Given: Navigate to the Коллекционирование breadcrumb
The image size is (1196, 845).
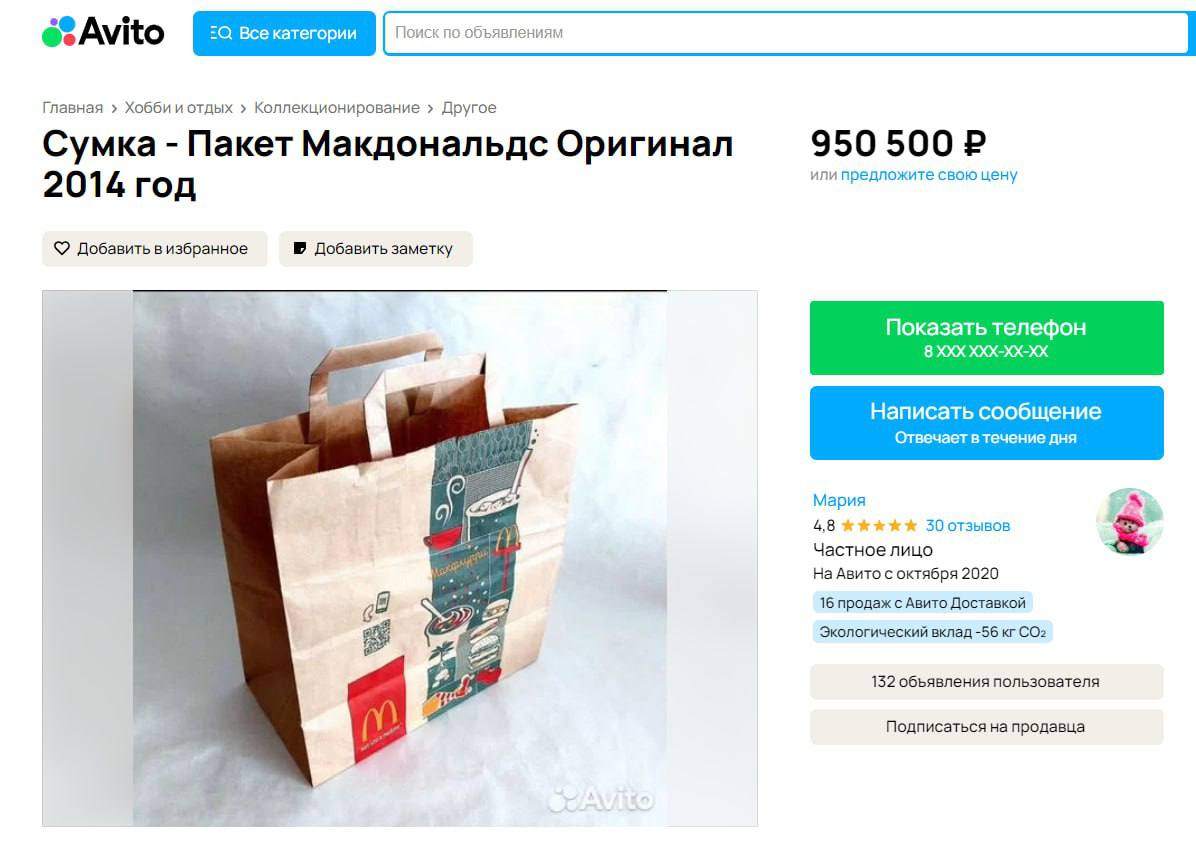Looking at the screenshot, I should [336, 108].
